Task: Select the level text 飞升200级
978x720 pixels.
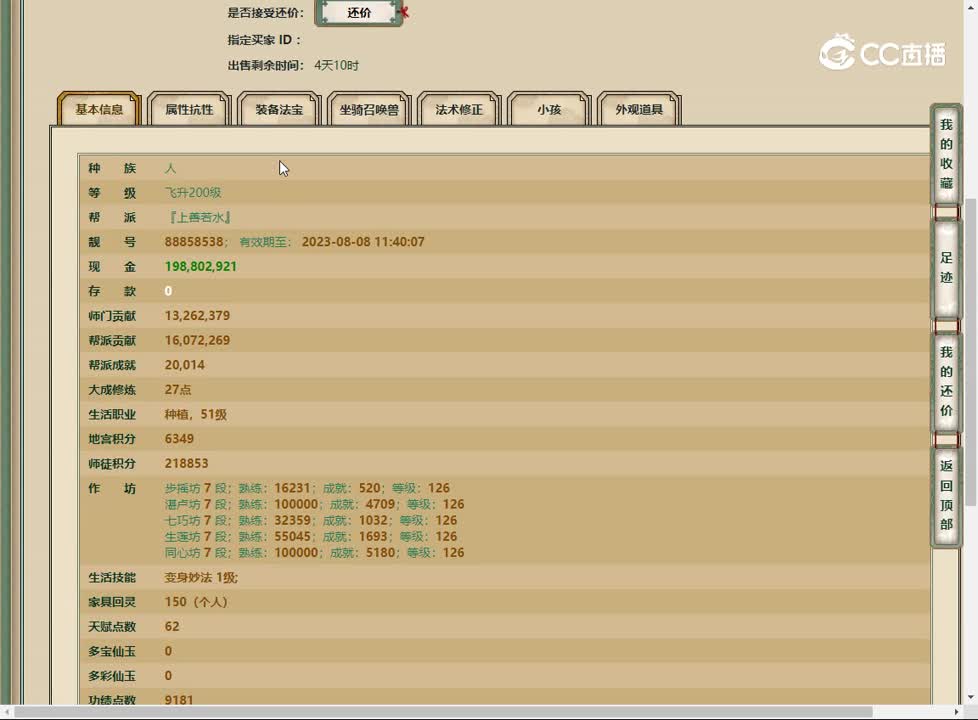Action: 193,192
